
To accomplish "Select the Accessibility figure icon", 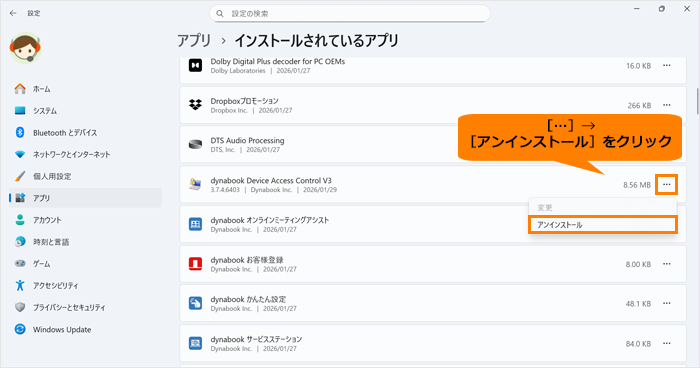I will click(20, 285).
